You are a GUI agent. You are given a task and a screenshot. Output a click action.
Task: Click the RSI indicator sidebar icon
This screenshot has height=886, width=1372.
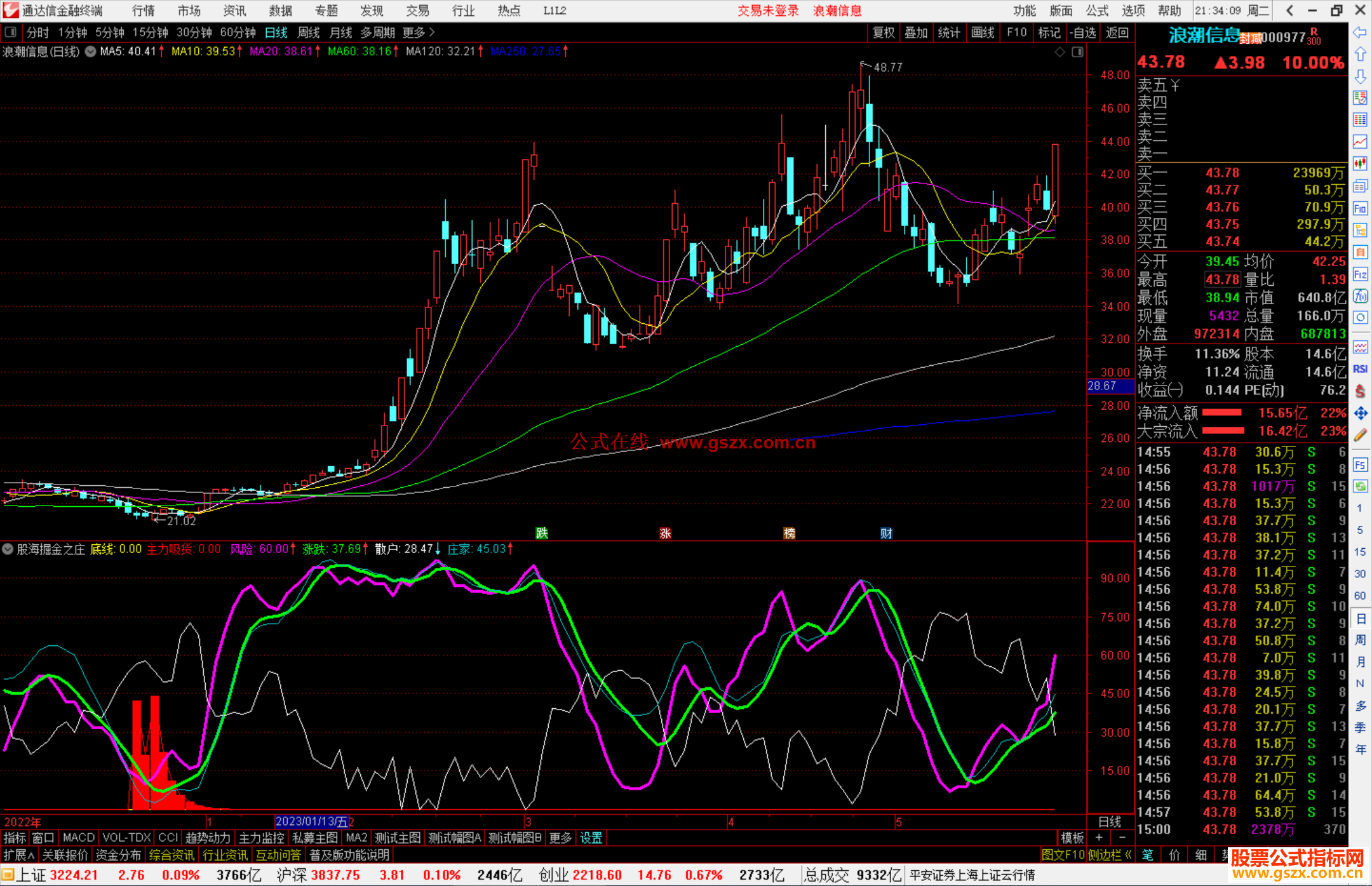click(x=1360, y=369)
